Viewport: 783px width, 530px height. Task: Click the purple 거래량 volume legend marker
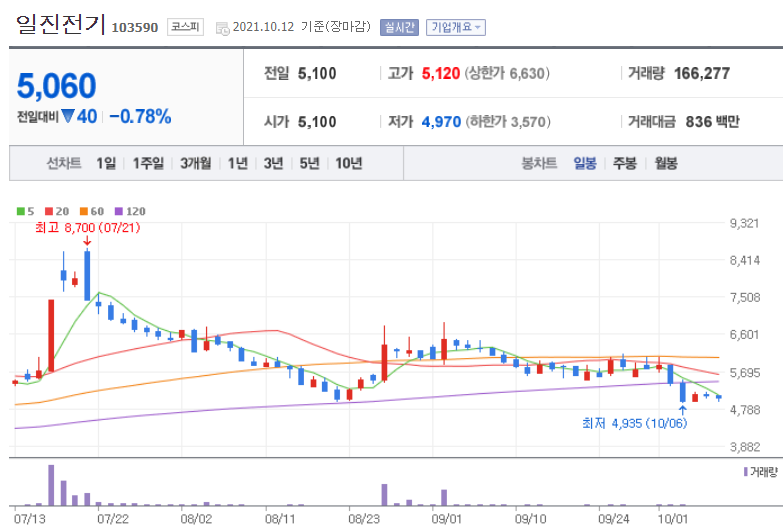[746, 472]
